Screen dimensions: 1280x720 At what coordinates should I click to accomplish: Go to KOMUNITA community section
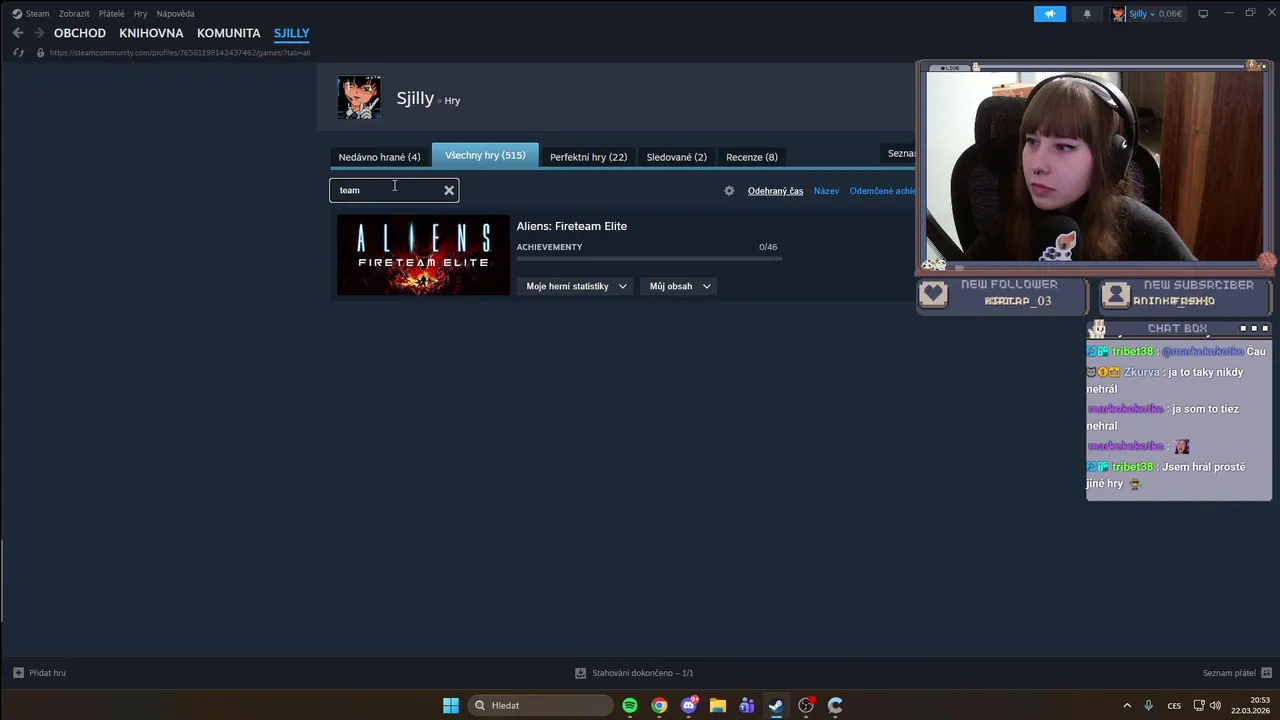(229, 33)
